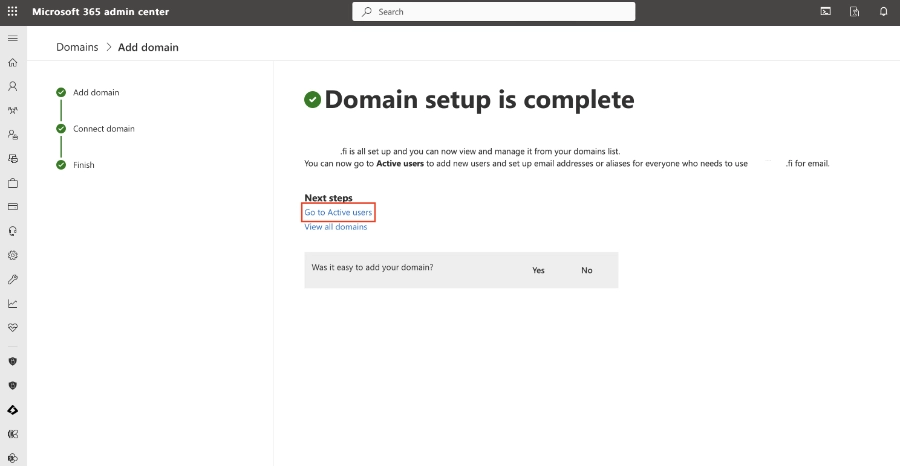Viewport: 900px width, 466px height.
Task: Open the Support headset icon
Action: [x=13, y=231]
